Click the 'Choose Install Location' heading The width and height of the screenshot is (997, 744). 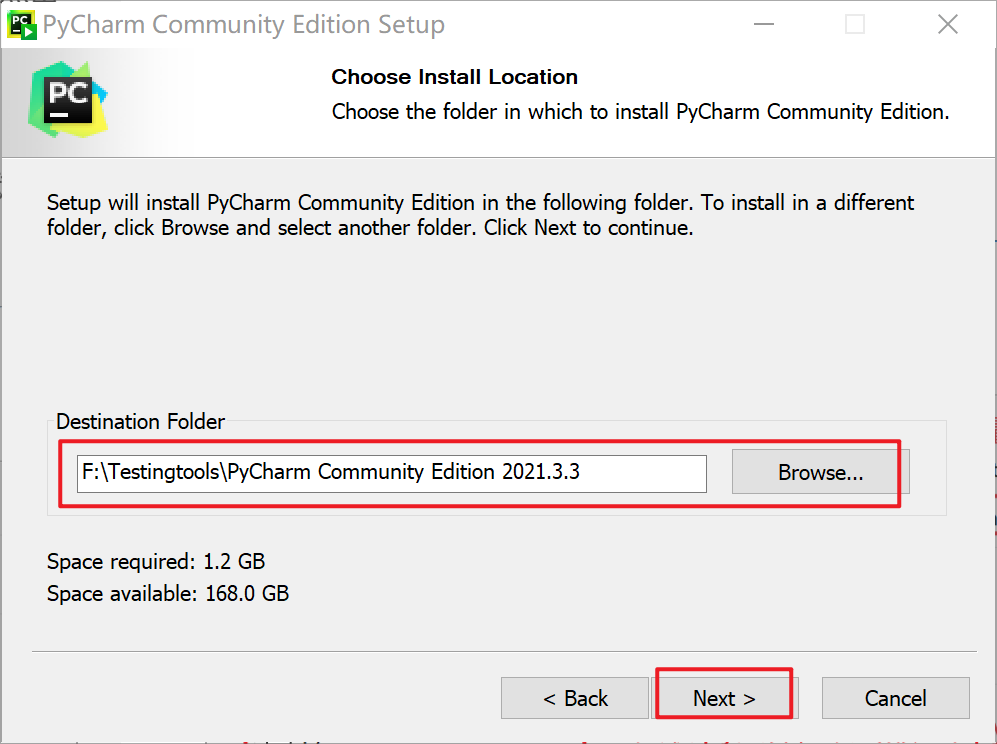tap(455, 77)
